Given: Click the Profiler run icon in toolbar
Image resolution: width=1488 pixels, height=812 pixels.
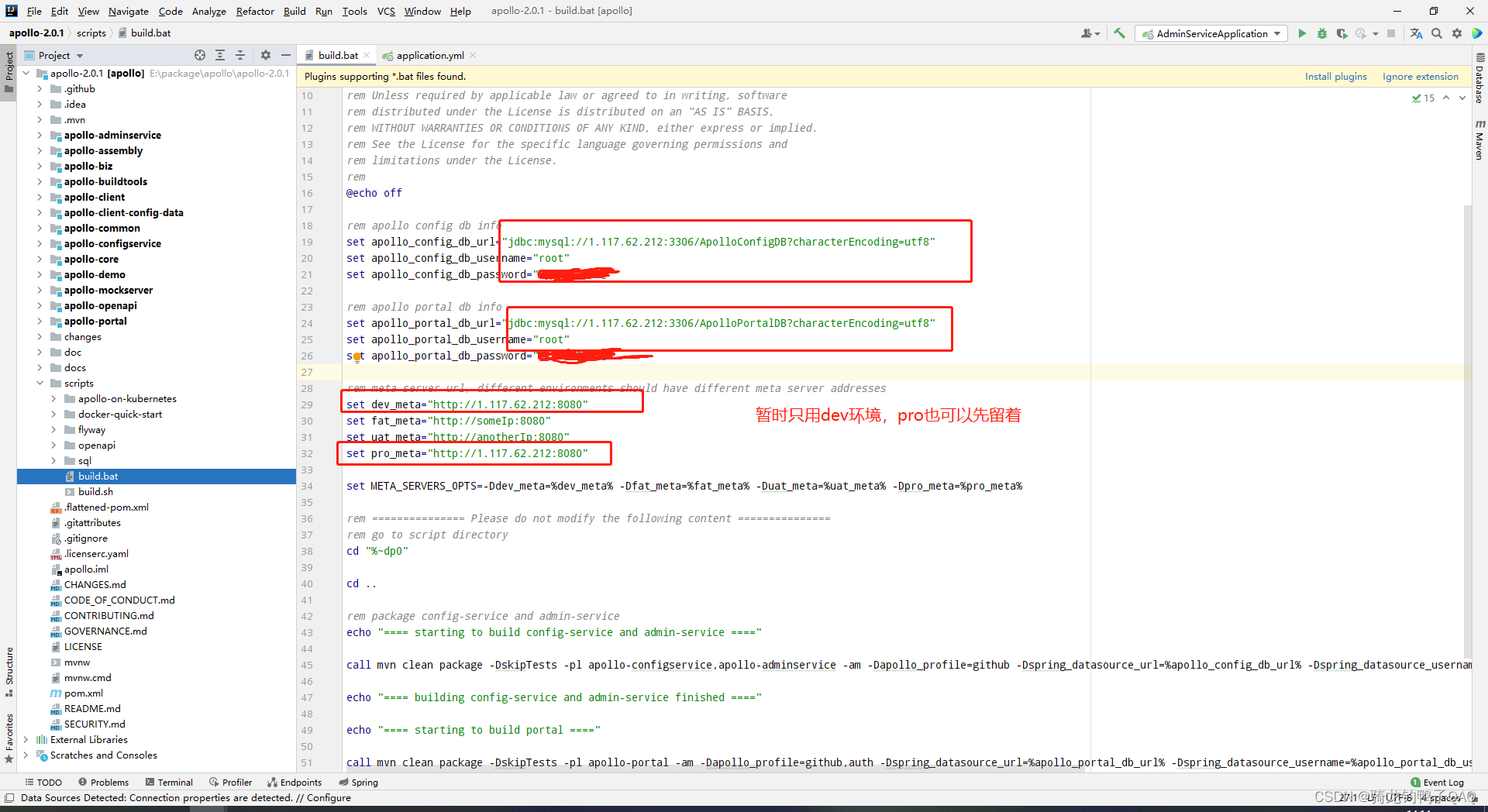Looking at the screenshot, I should pos(1361,33).
